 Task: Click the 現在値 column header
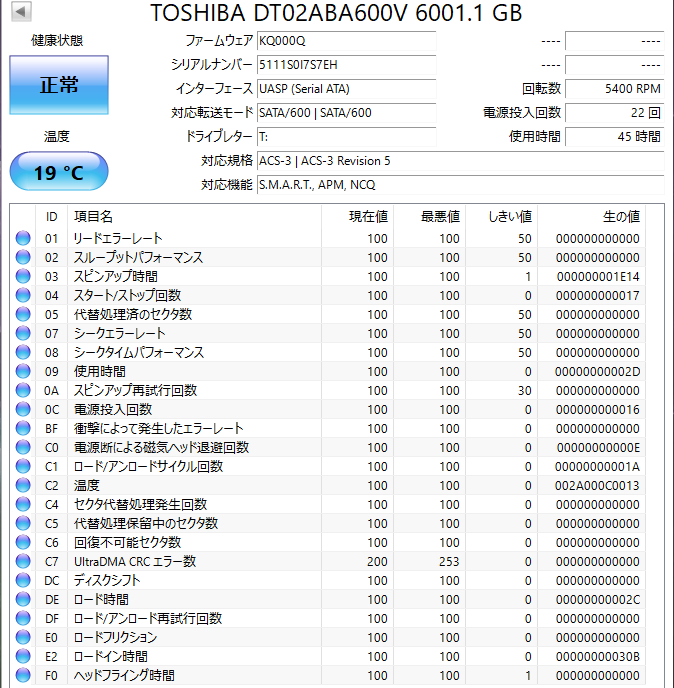point(357,217)
